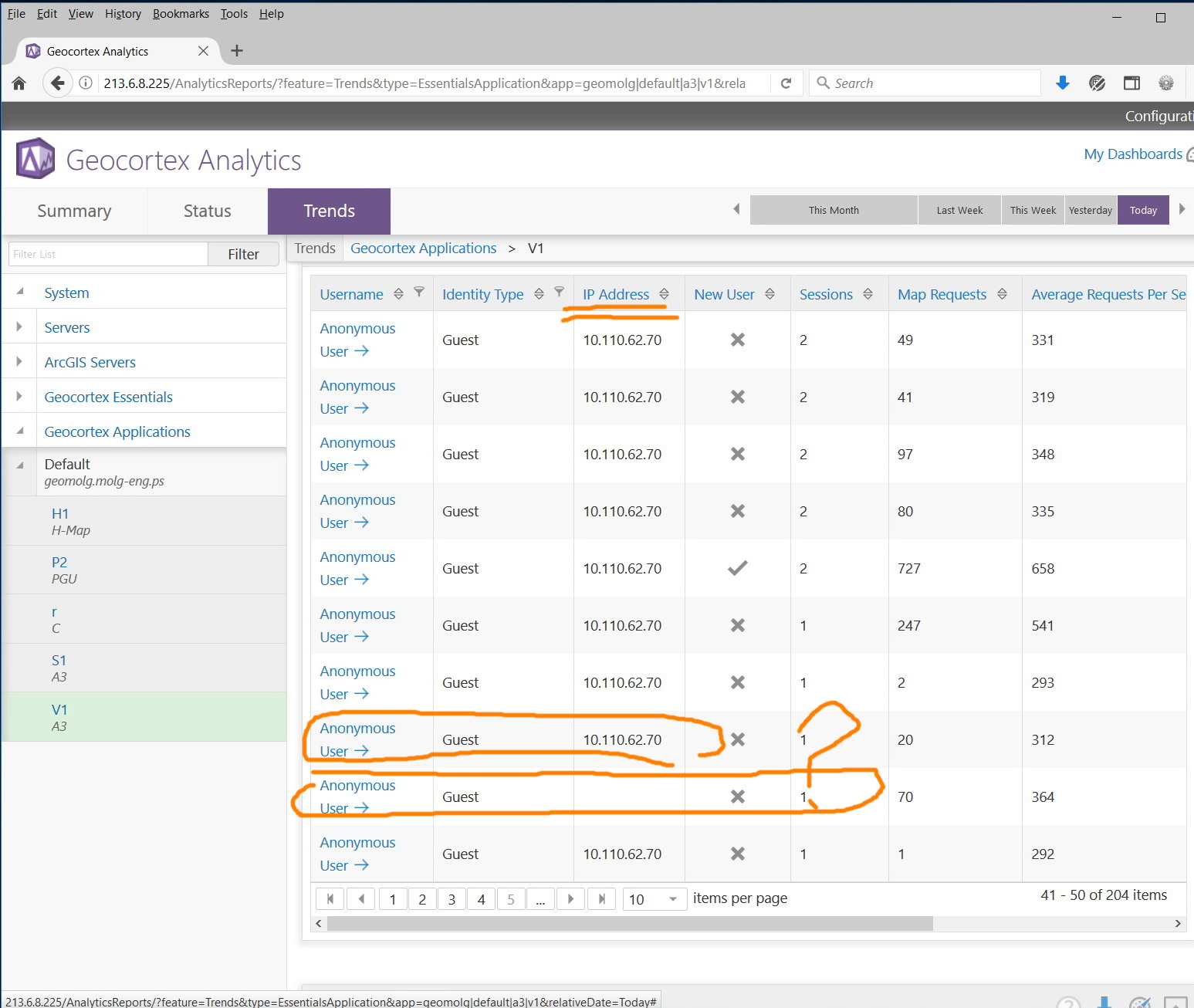Switch to the Summary tab

(x=74, y=211)
